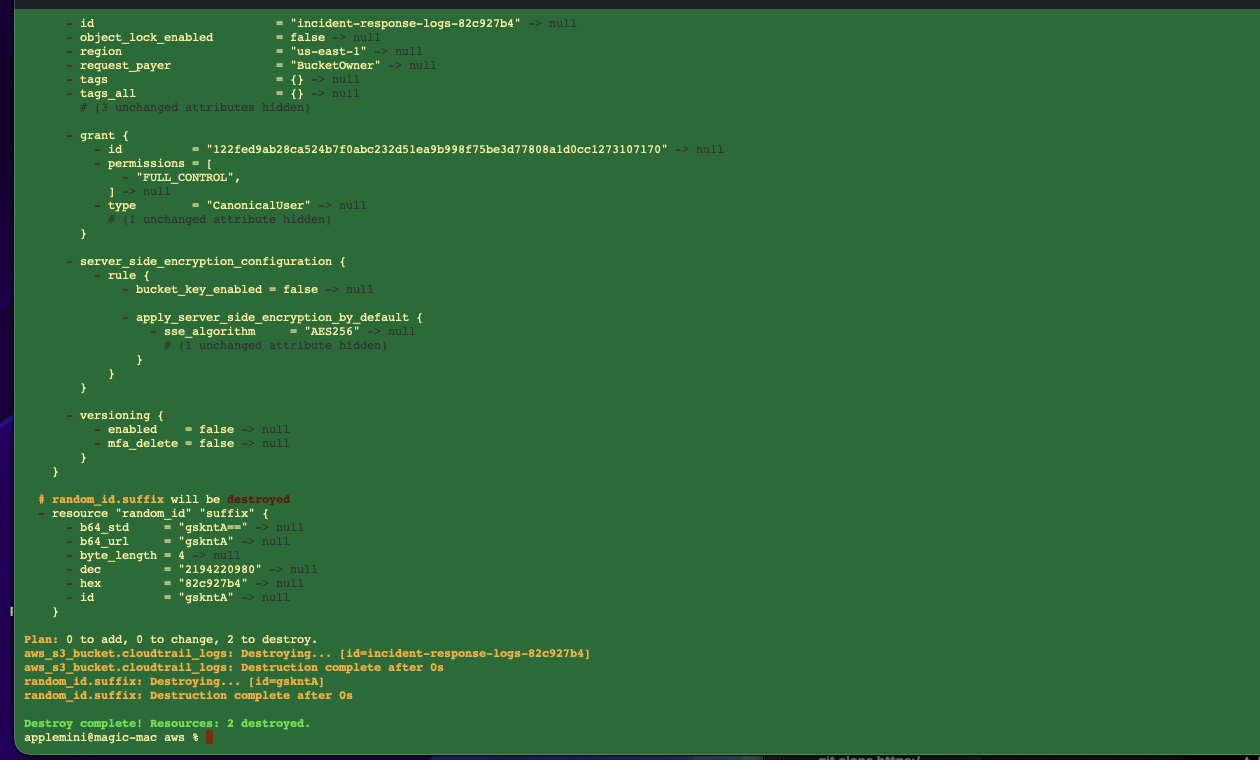Click the 'byte_length = 4' line
Viewport: 1260px width, 760px height.
tap(132, 555)
